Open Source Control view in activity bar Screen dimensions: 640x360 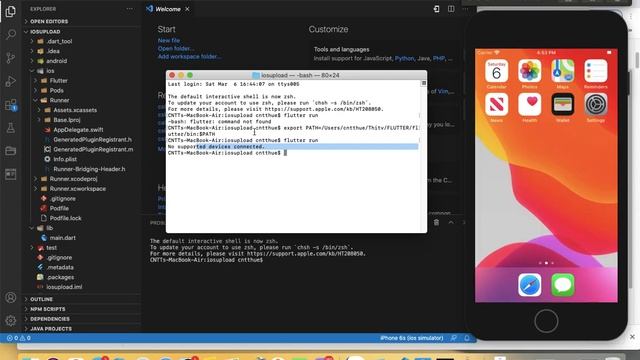tap(11, 58)
